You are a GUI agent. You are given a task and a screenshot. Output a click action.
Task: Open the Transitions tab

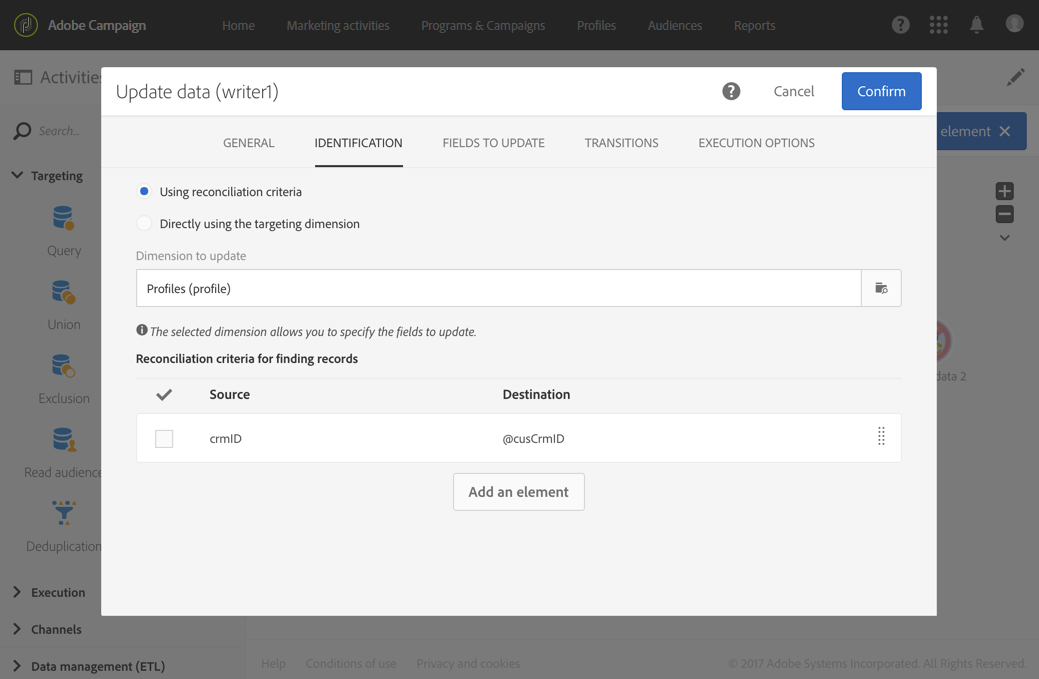click(x=621, y=143)
